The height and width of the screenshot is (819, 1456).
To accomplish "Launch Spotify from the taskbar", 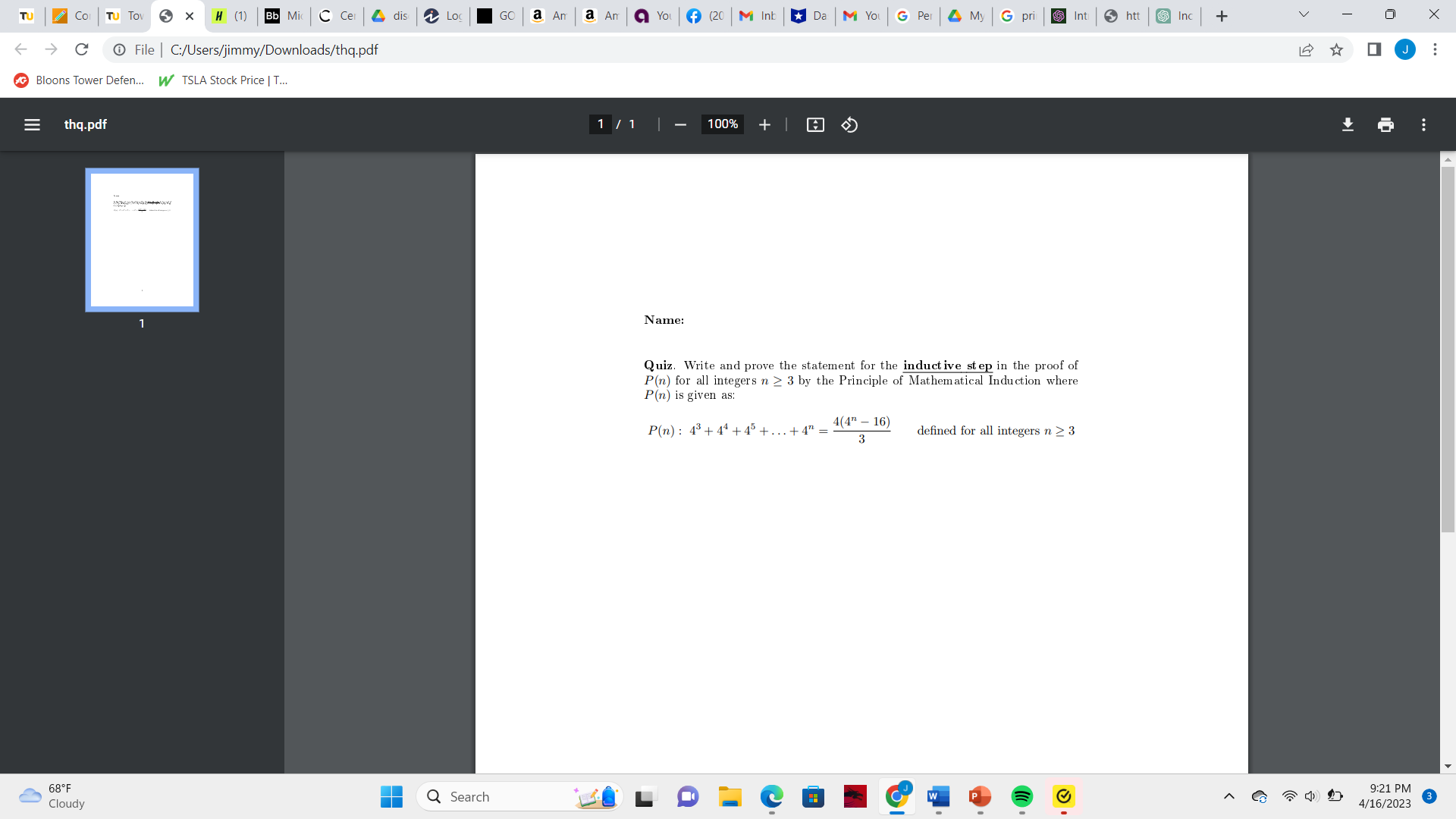I will click(x=1021, y=797).
